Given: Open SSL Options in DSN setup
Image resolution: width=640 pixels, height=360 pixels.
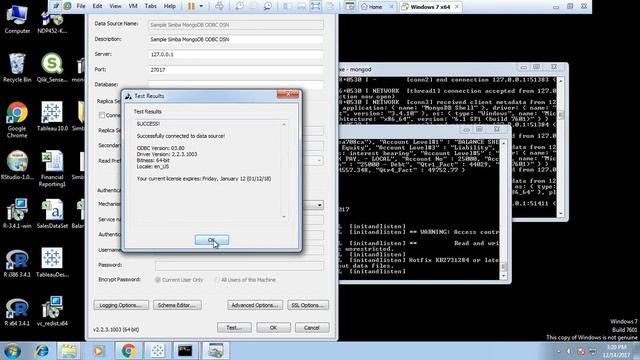Looking at the screenshot, I should 308,305.
